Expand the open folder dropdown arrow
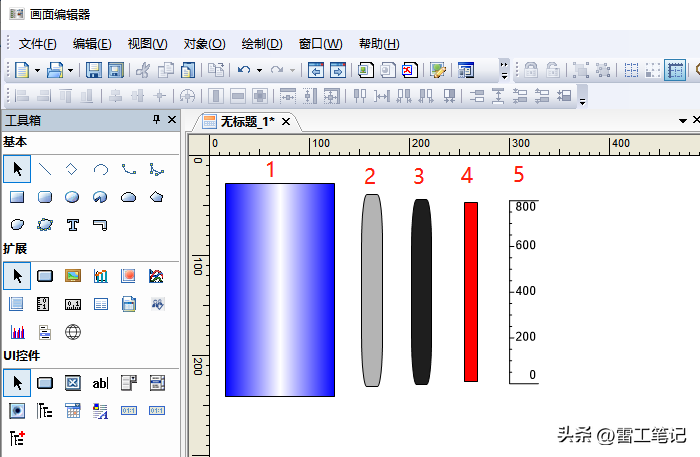This screenshot has width=700, height=457. tap(70, 70)
